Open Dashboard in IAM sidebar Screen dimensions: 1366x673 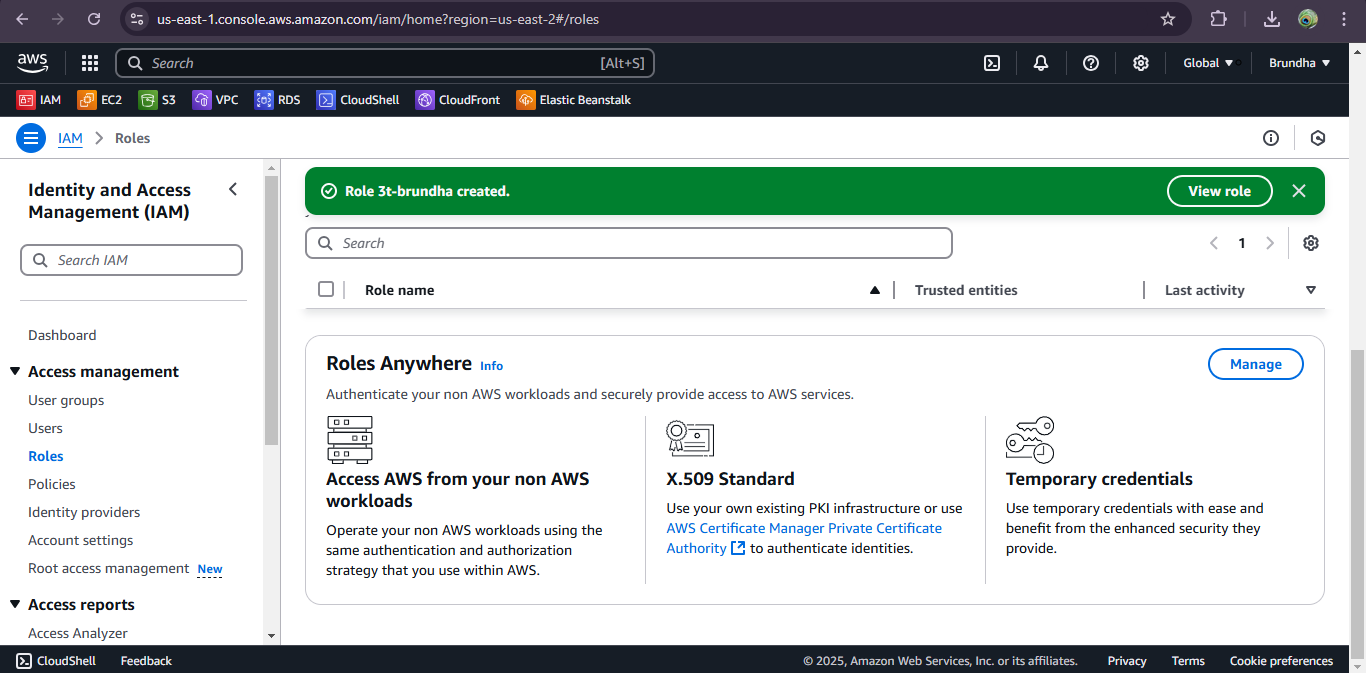tap(62, 335)
